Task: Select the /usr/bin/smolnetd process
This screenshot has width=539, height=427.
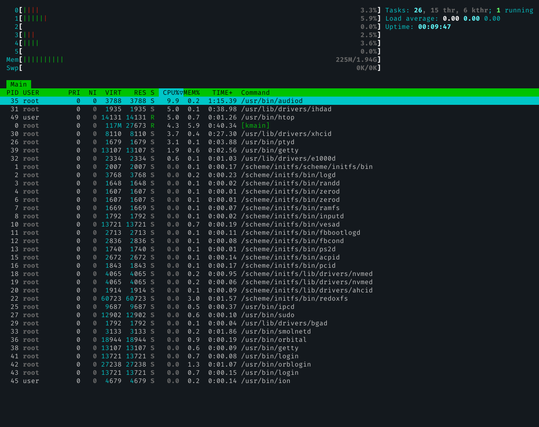Action: [270, 332]
